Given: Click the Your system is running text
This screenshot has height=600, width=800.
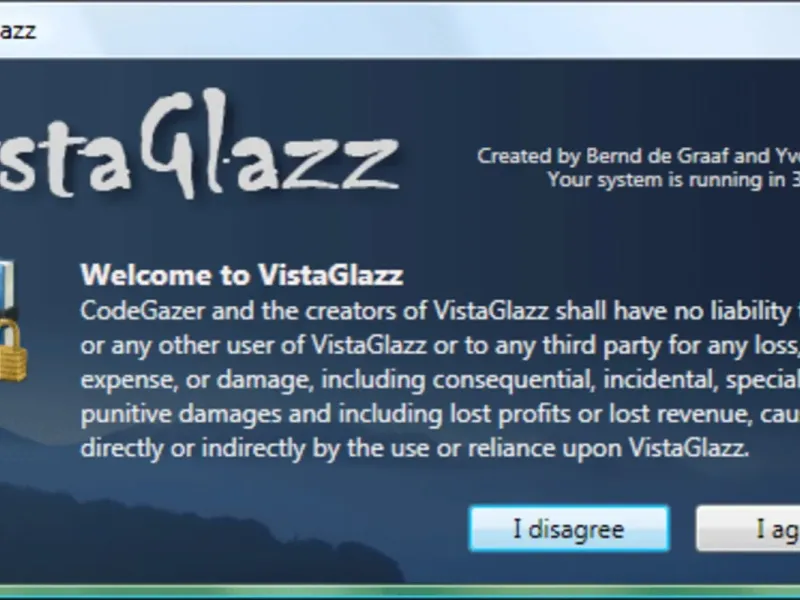Looking at the screenshot, I should pyautogui.click(x=673, y=180).
